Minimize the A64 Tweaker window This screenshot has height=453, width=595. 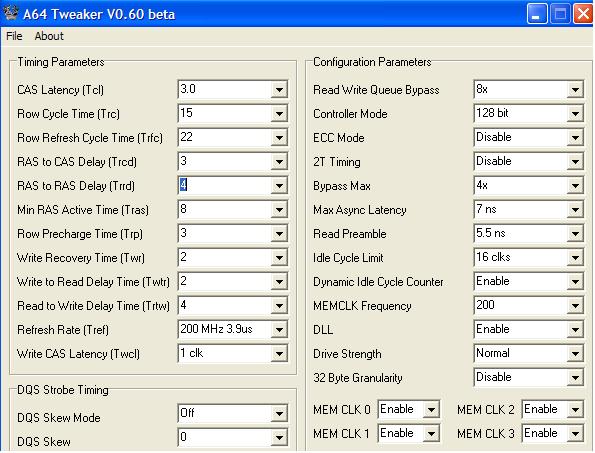point(537,14)
